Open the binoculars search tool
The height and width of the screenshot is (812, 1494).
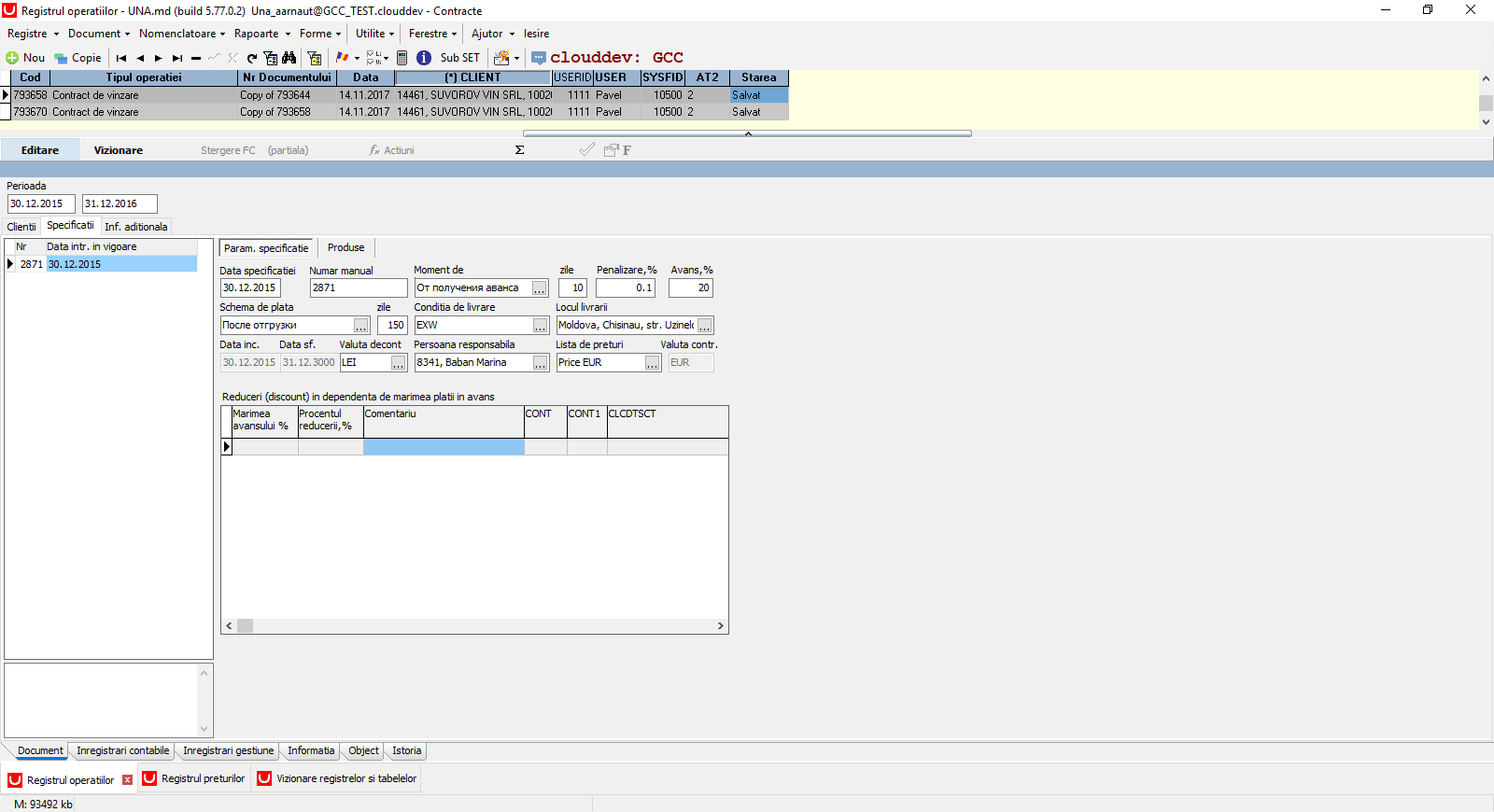click(289, 58)
